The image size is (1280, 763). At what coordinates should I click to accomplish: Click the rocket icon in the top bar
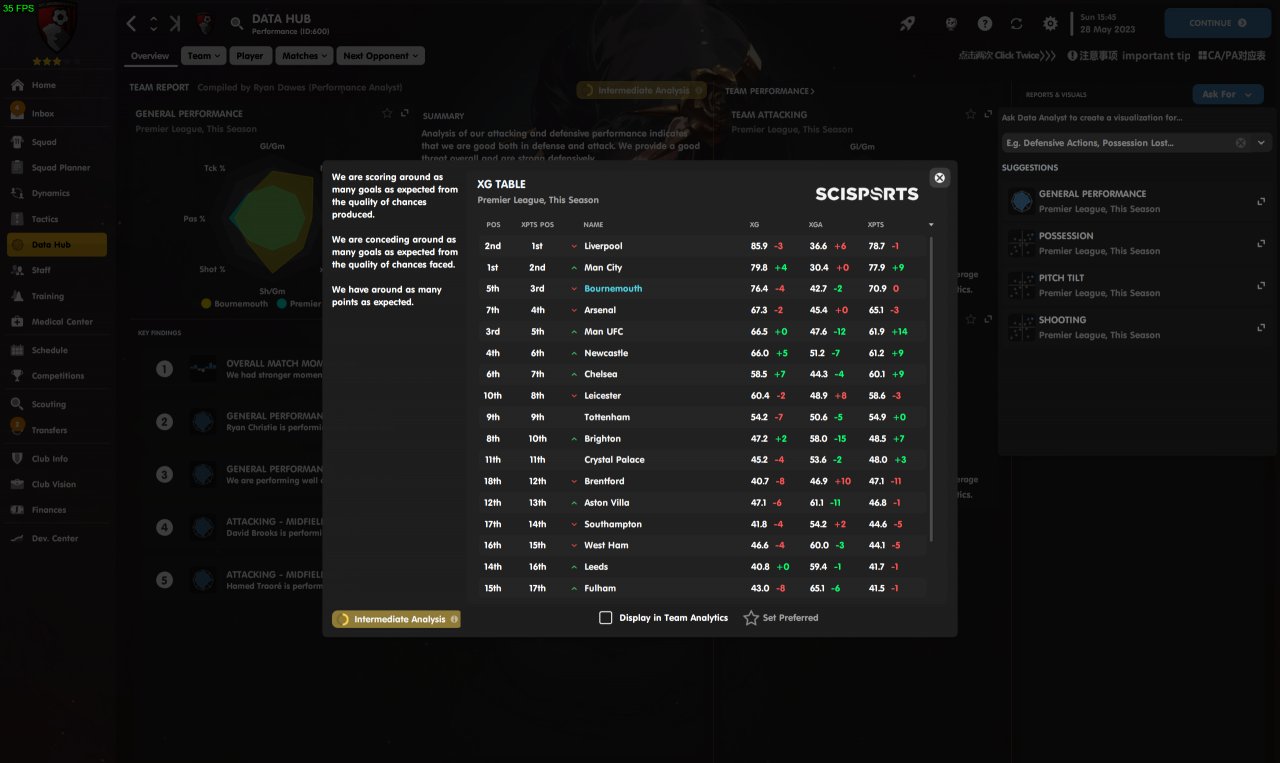point(907,24)
